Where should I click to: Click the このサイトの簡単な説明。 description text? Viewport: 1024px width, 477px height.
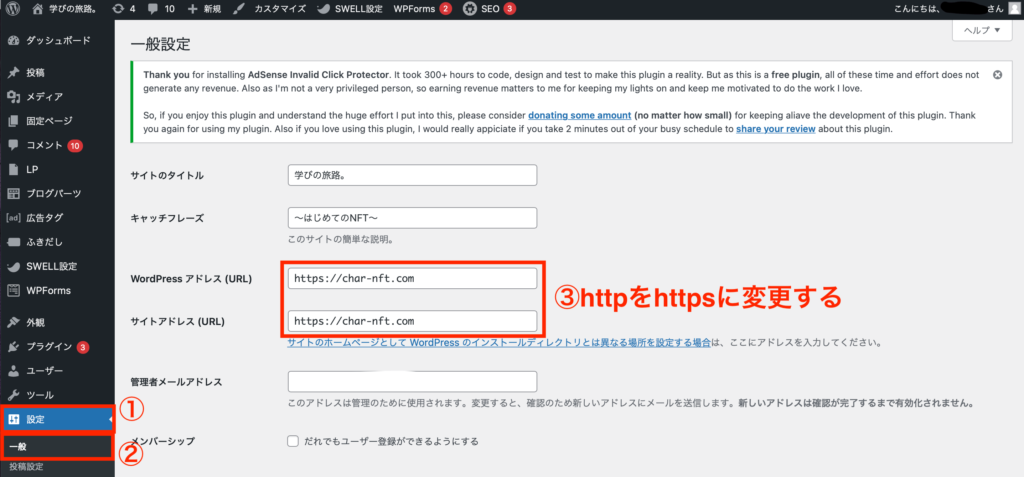coord(340,240)
